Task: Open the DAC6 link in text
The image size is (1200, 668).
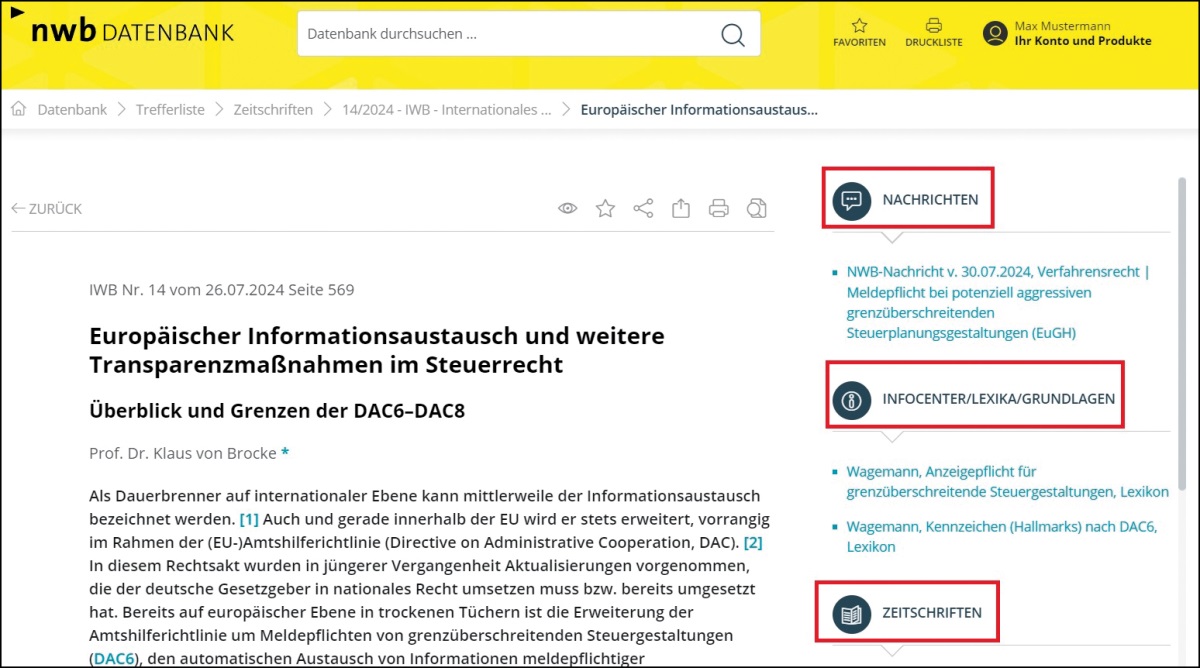Action: (112, 657)
